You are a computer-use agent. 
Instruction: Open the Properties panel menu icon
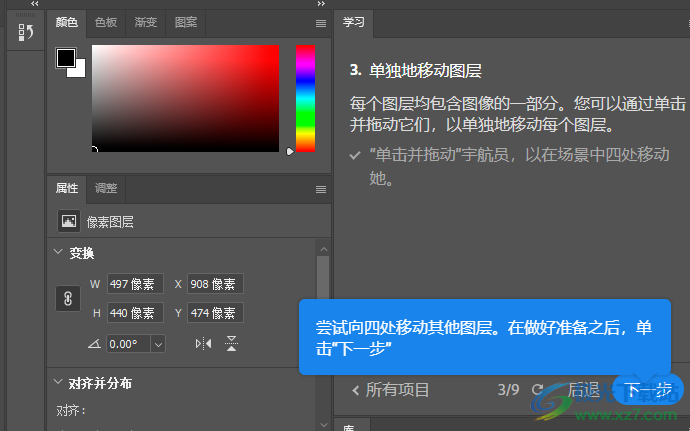click(321, 189)
